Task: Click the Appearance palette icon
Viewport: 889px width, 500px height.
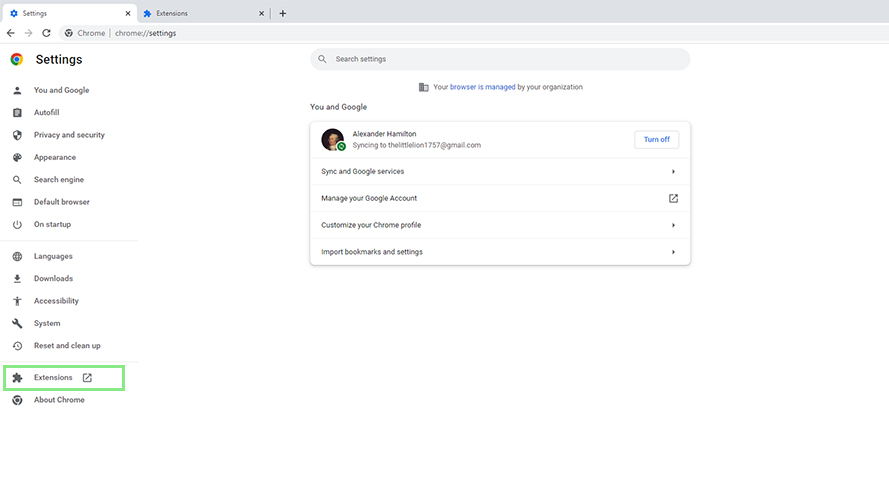Action: (x=17, y=157)
